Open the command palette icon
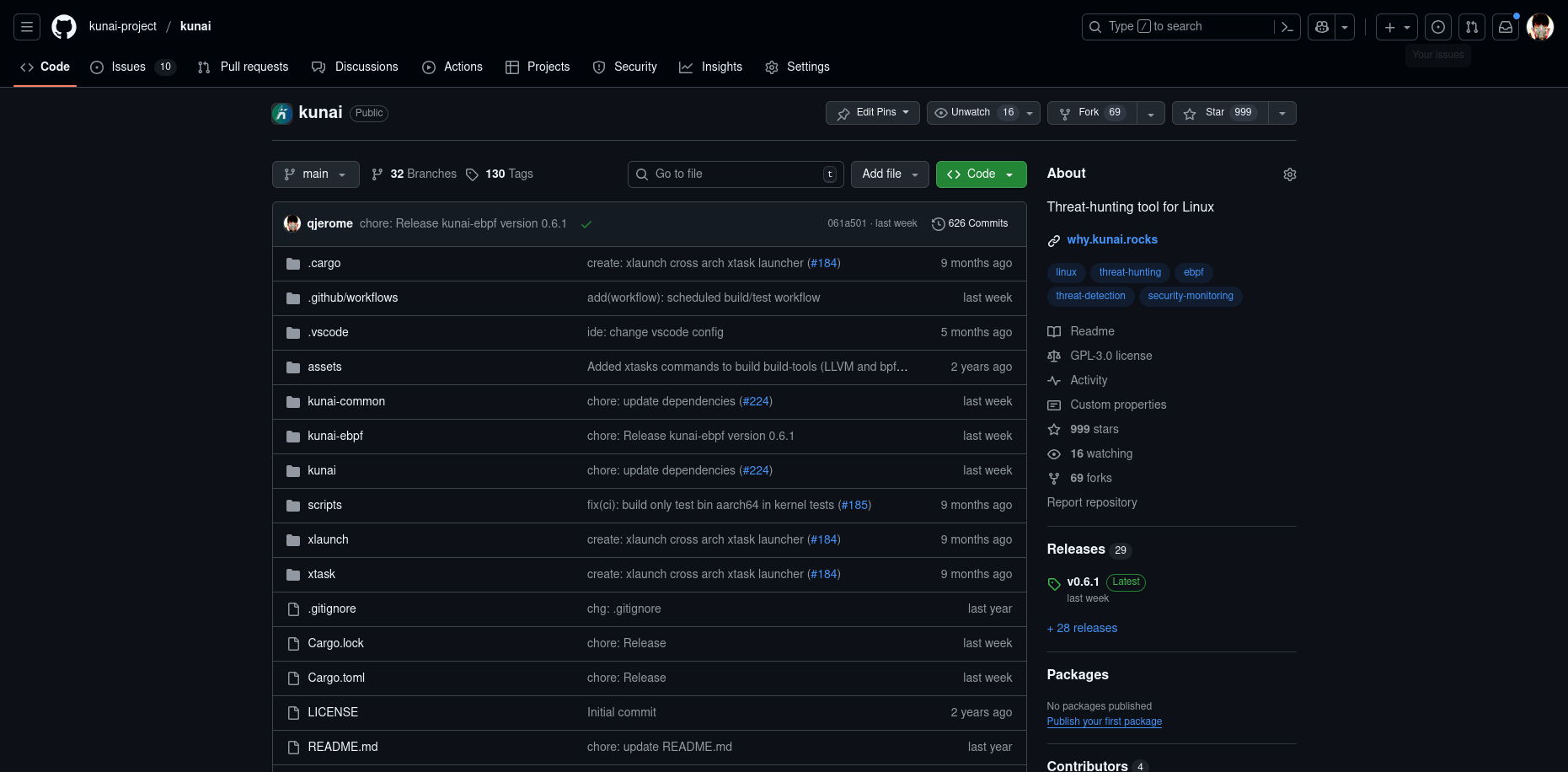Screen dimensions: 1568x772 pyautogui.click(x=1287, y=27)
